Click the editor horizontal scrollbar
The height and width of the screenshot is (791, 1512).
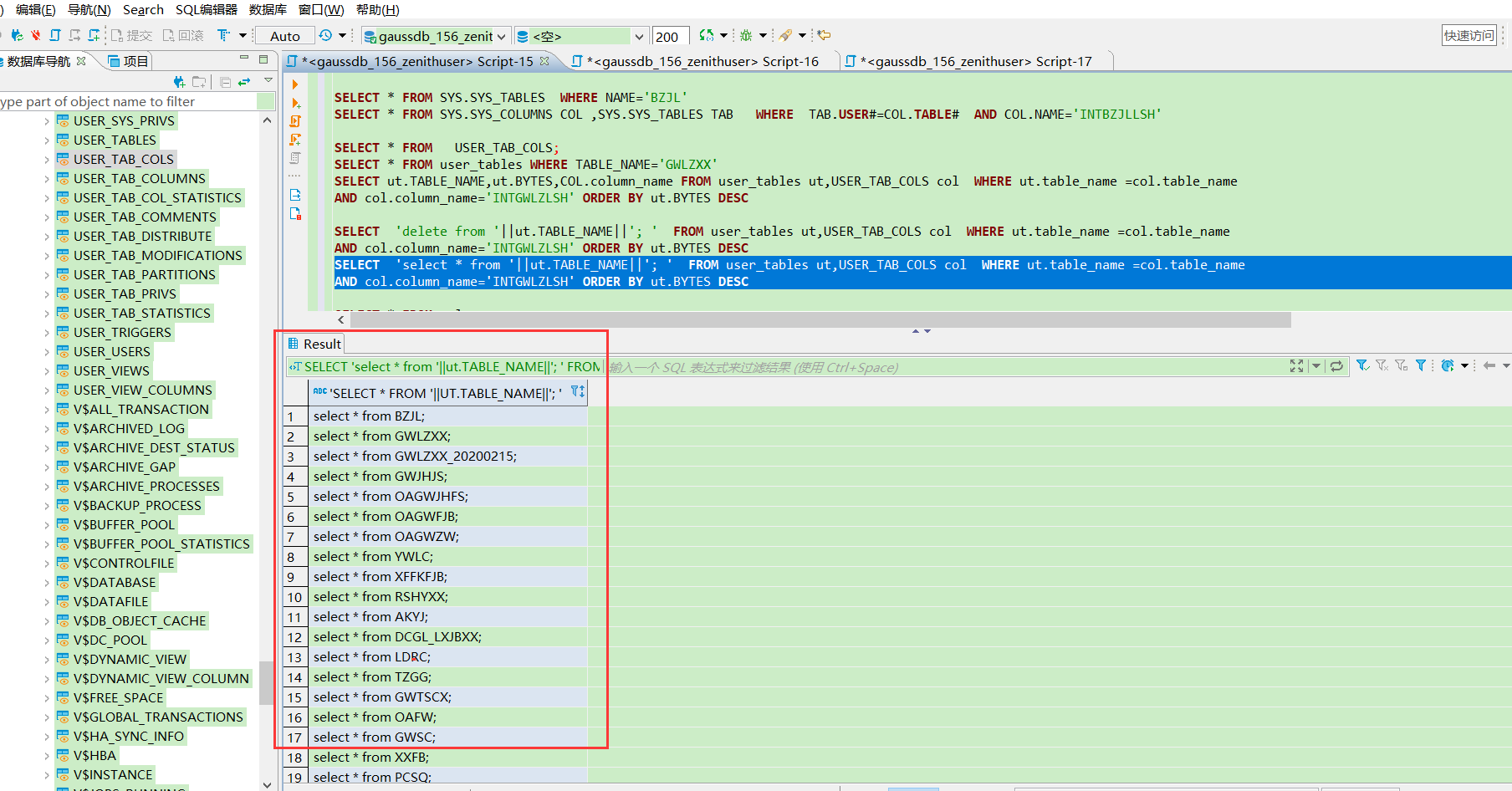pyautogui.click(x=820, y=320)
